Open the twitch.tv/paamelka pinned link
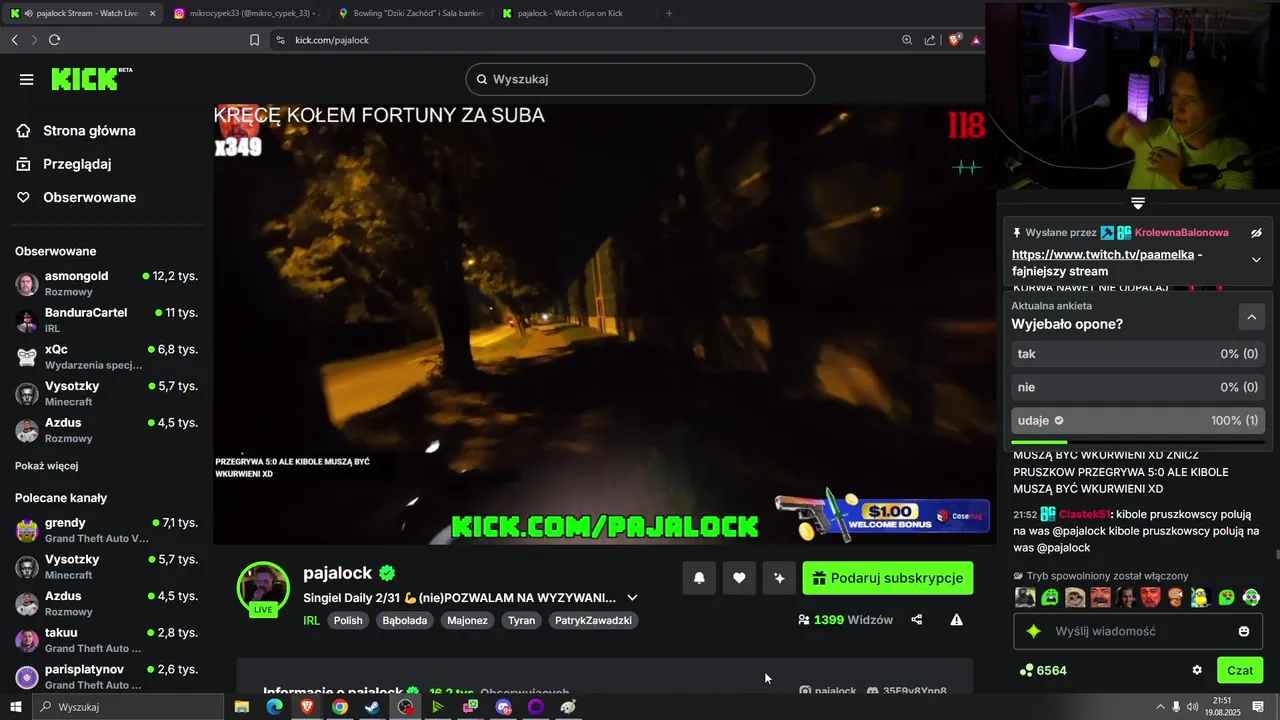This screenshot has width=1280, height=720. pos(1102,255)
